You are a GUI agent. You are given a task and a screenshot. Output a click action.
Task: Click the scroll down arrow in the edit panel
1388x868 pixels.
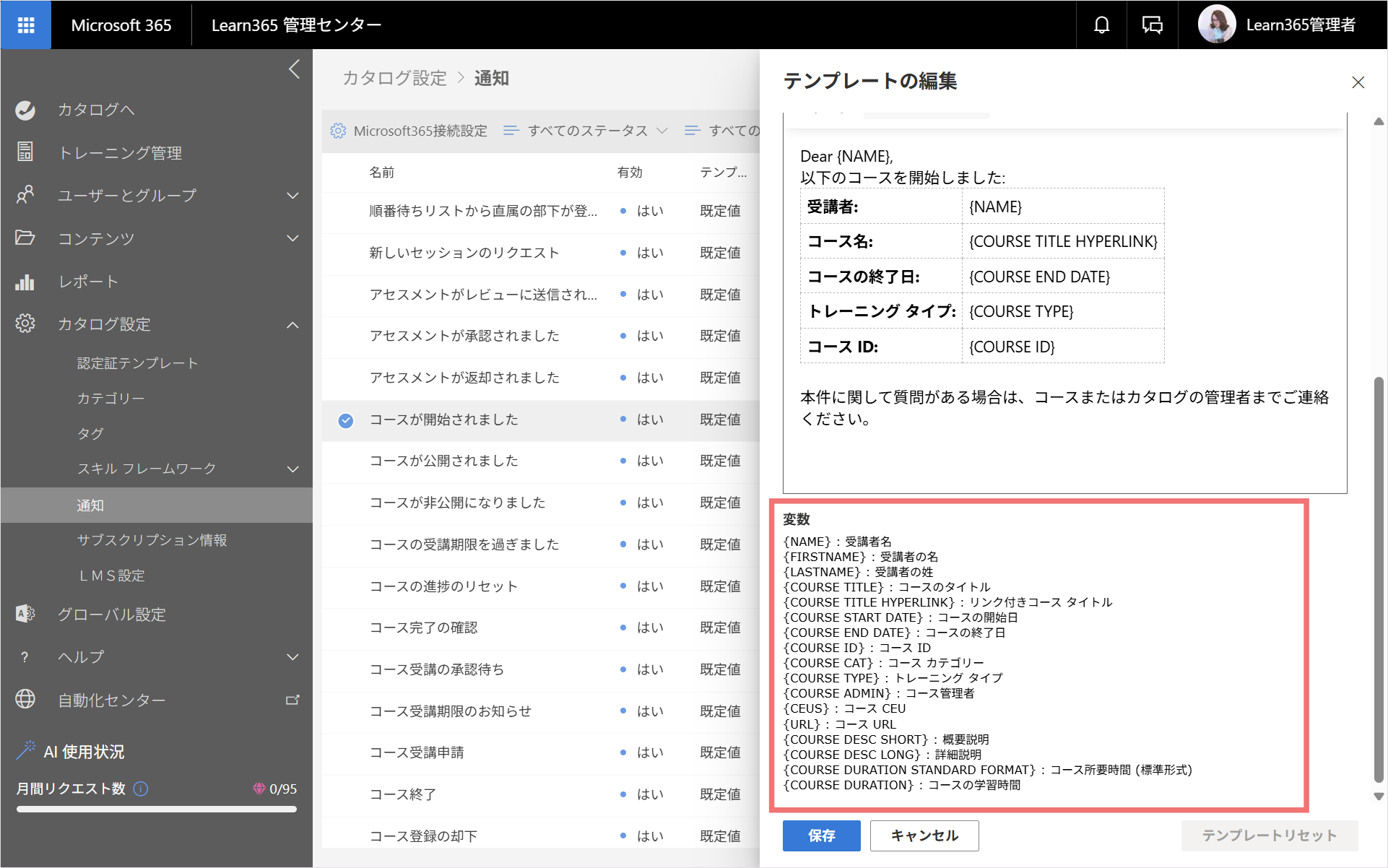coord(1379,797)
